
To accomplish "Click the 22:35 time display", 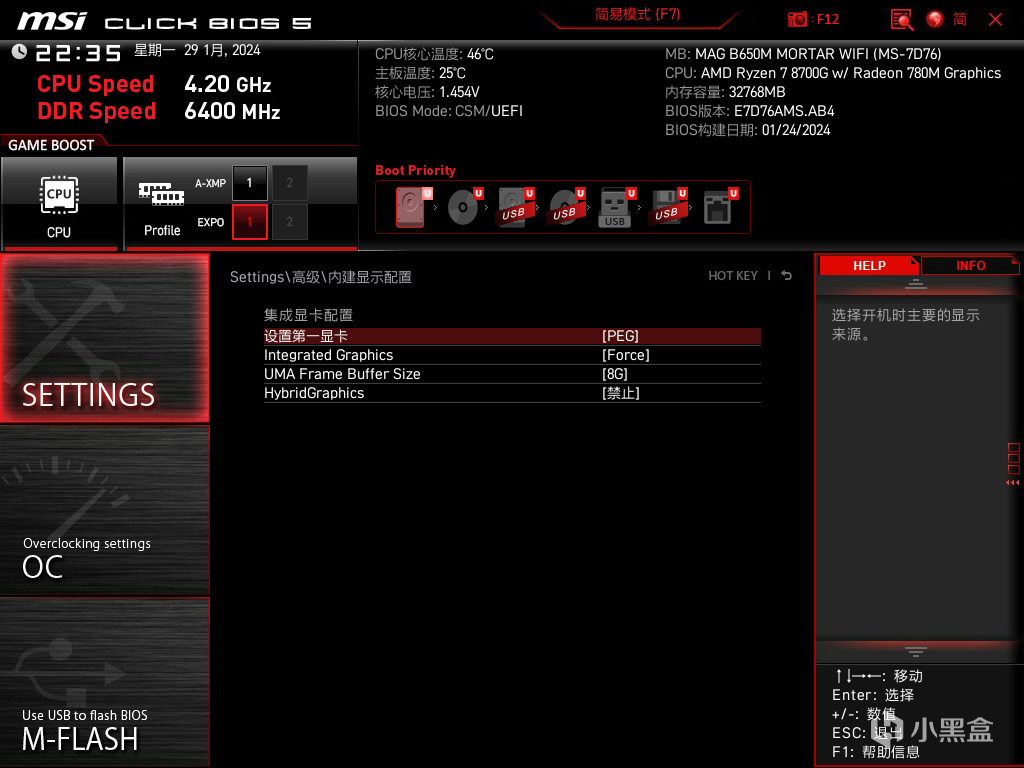I will (78, 53).
